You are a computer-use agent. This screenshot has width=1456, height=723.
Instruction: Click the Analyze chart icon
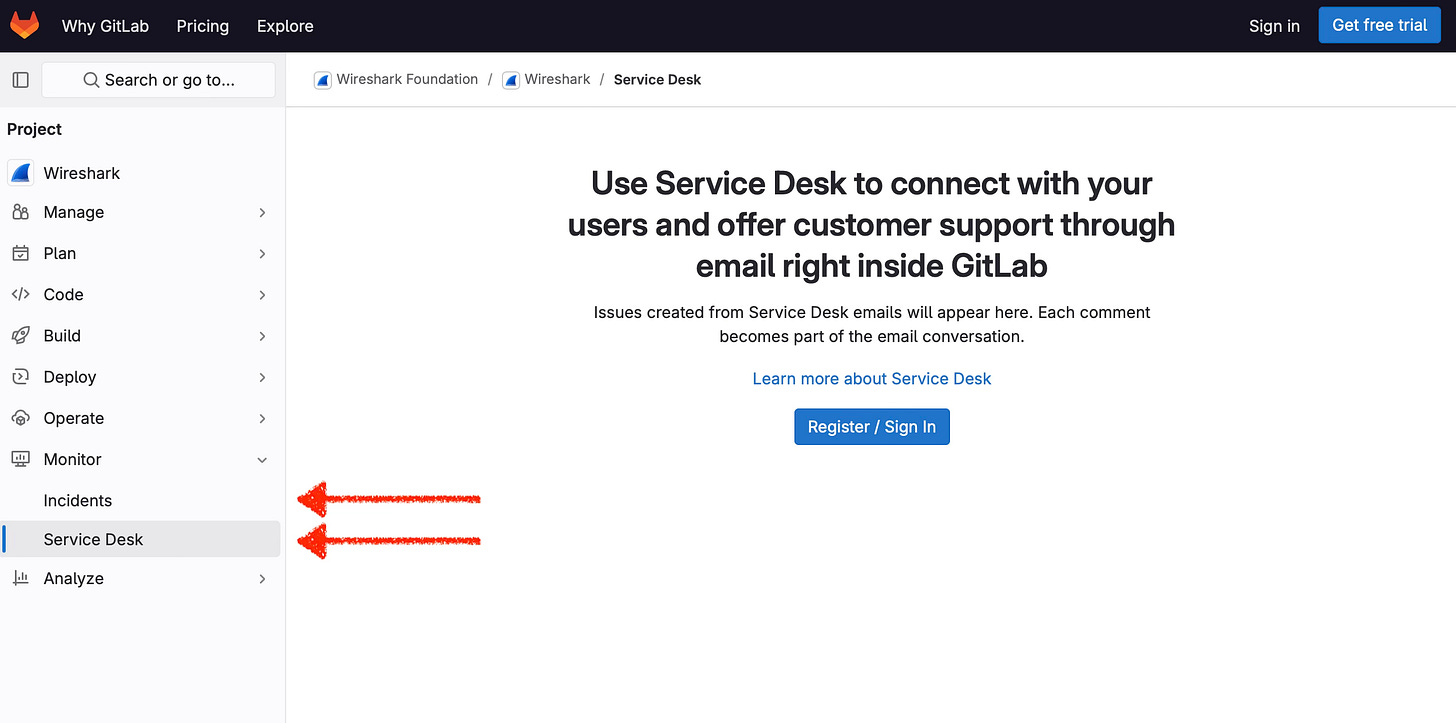pyautogui.click(x=21, y=578)
